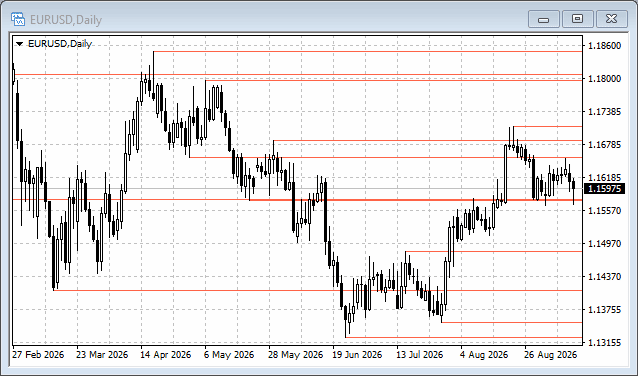Click the 1.14370 price scale label

pyautogui.click(x=605, y=276)
